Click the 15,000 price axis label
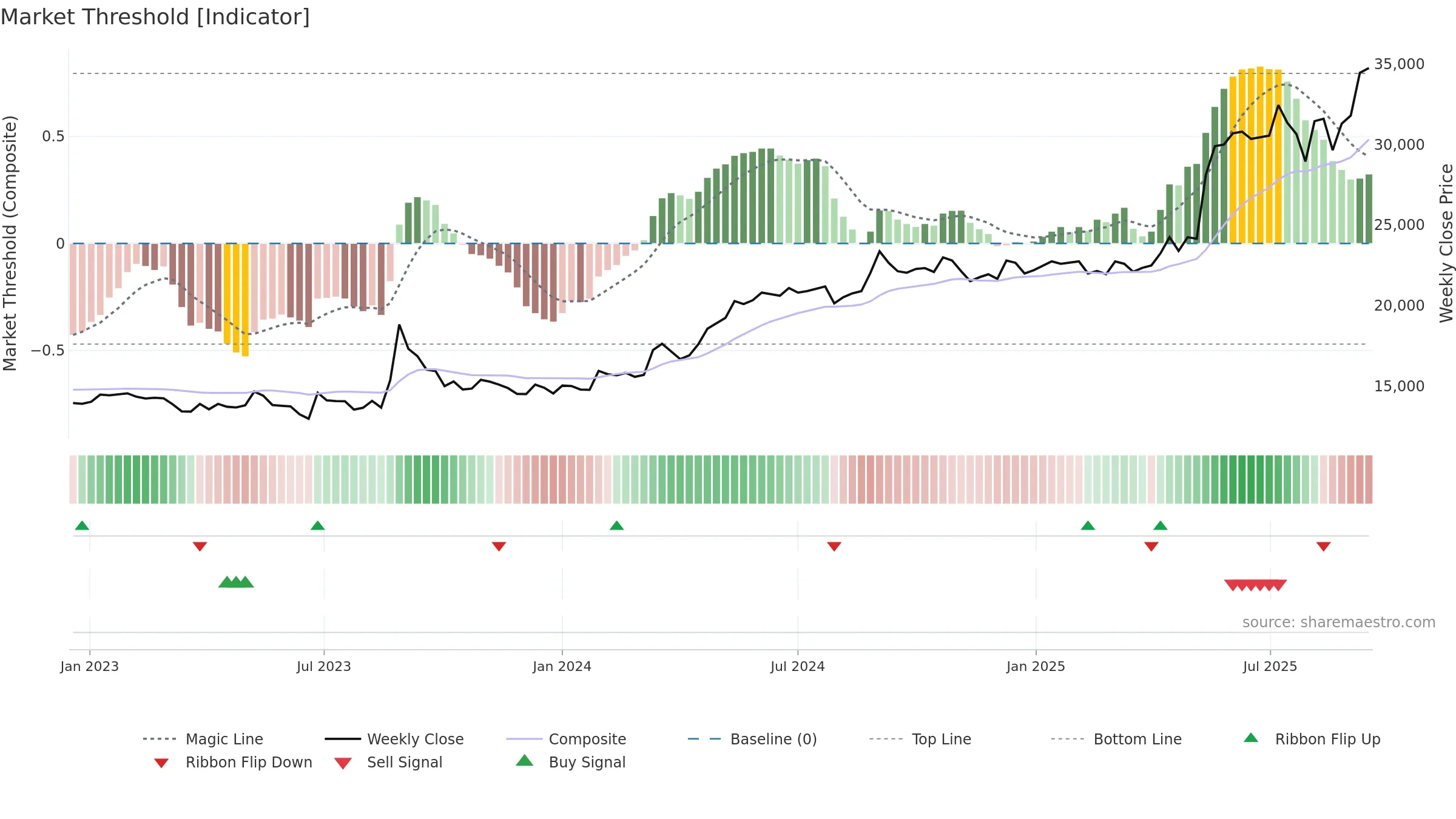This screenshot has width=1456, height=819. [1399, 386]
